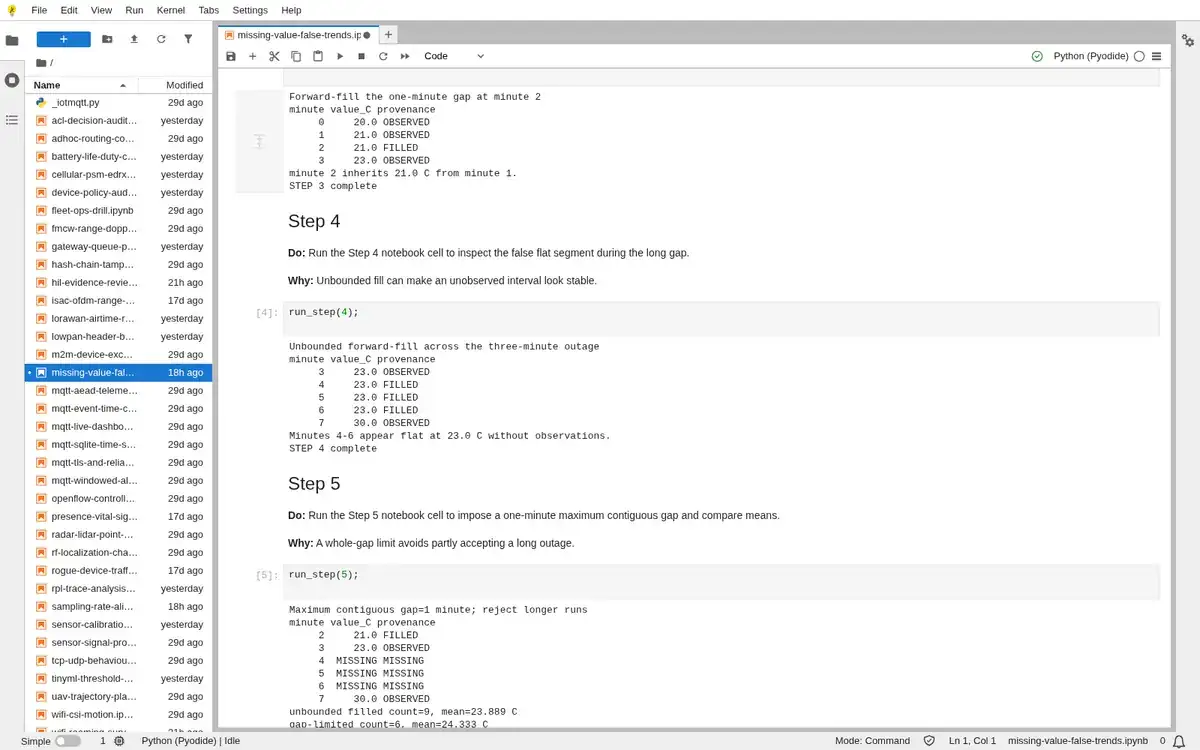1200x750 pixels.
Task: Open the Property Inspector gear icon
Action: point(1188,41)
